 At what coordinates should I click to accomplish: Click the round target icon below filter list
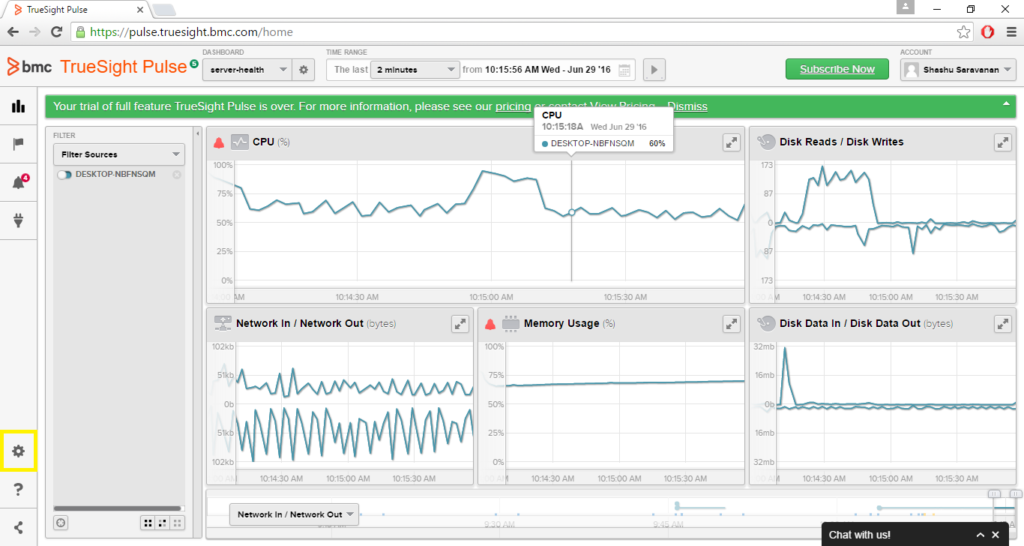click(x=61, y=522)
